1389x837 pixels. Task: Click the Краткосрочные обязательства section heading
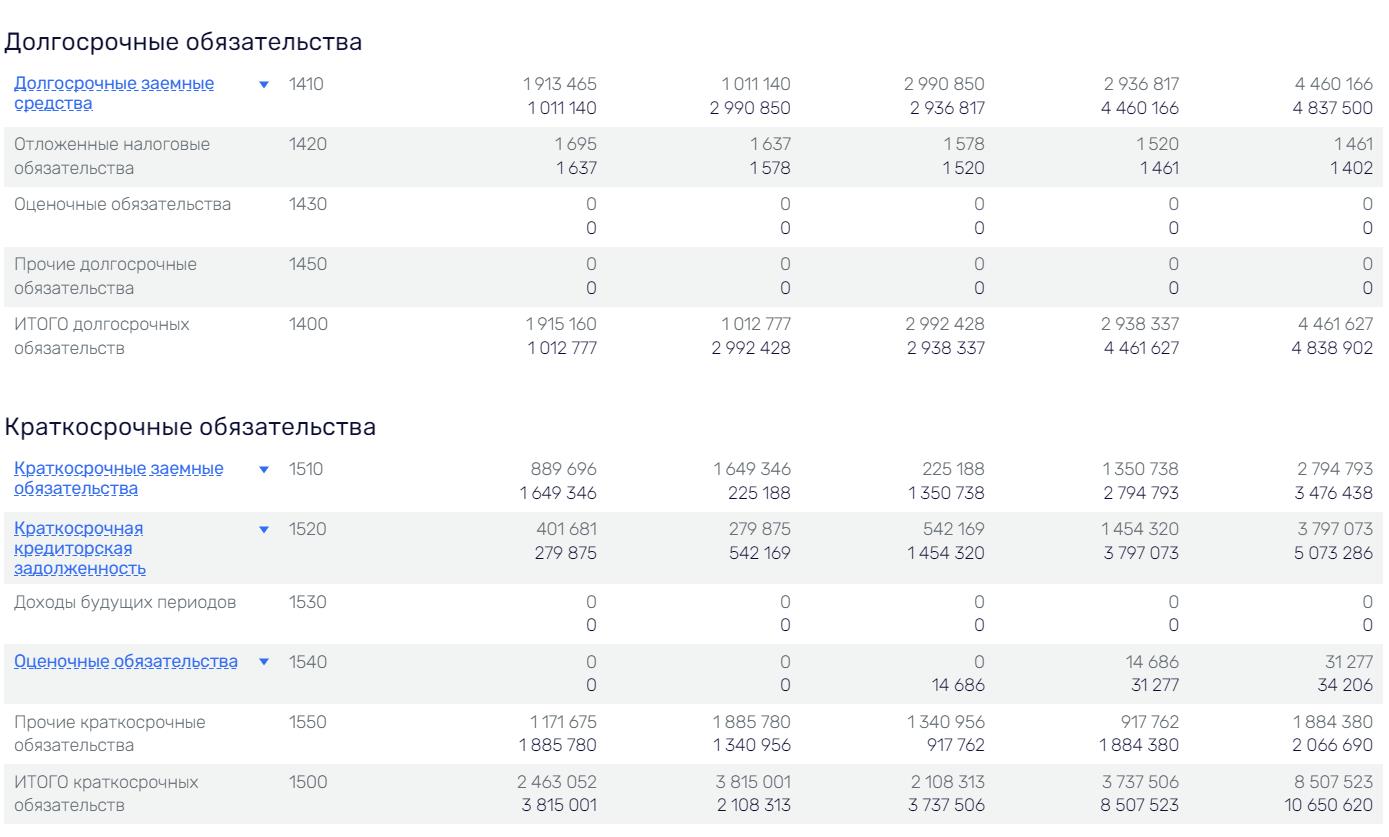[x=191, y=427]
